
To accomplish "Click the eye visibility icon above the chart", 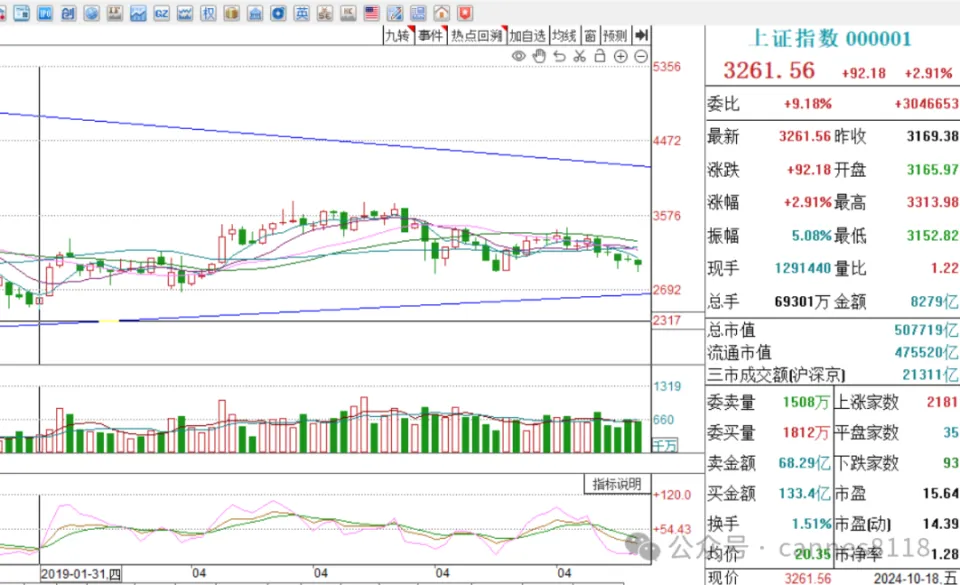I will [518, 56].
